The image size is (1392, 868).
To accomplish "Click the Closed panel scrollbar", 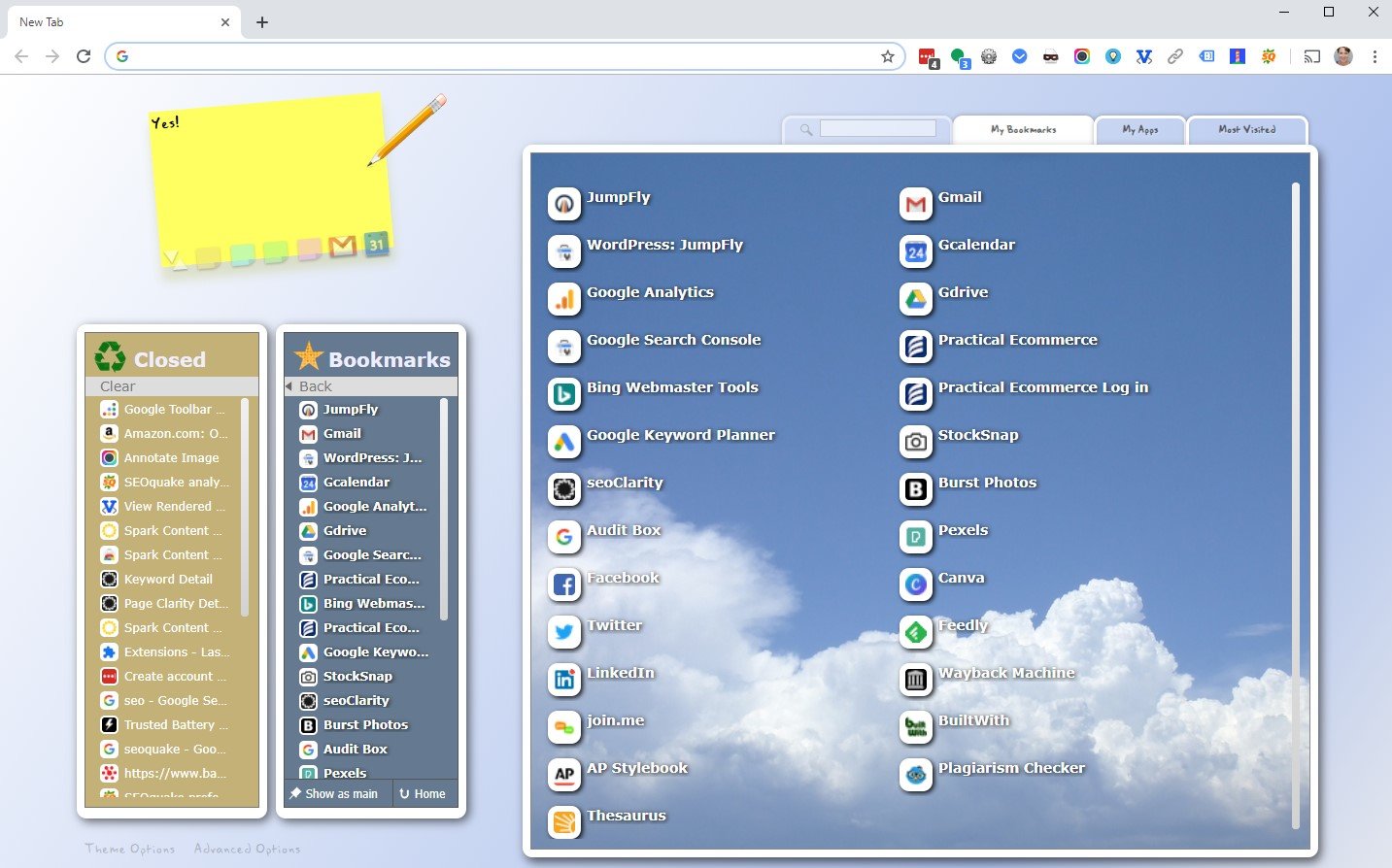I will 245,507.
